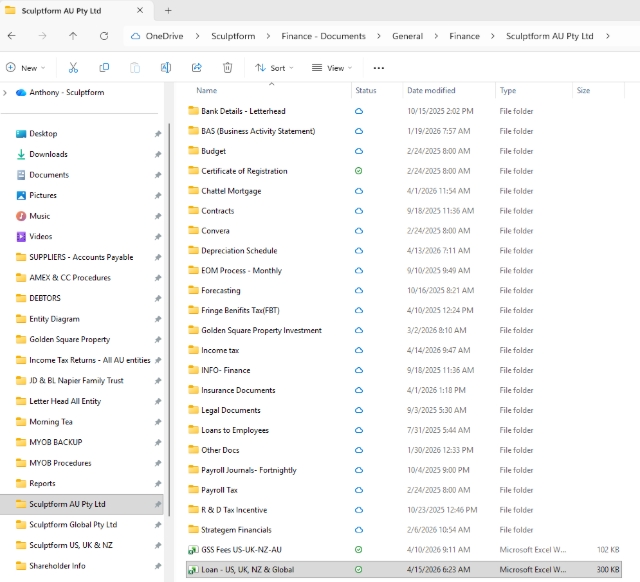This screenshot has height=582, width=640.
Task: Click the Pictures icon in sidebar
Action: pos(21,195)
